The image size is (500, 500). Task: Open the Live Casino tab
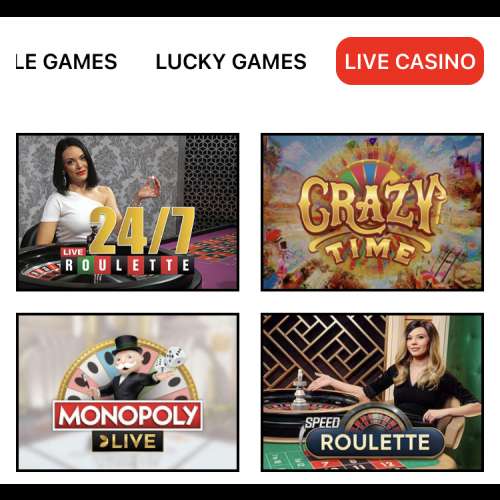pyautogui.click(x=410, y=61)
